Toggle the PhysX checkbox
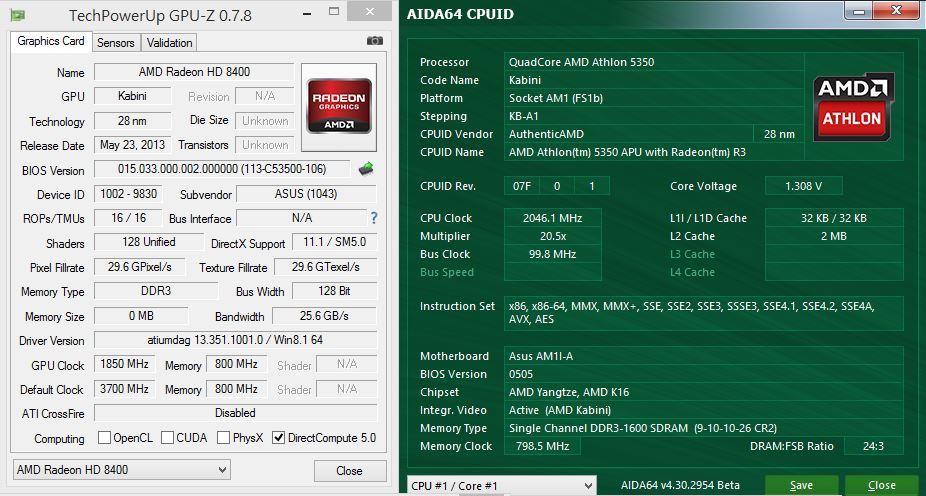The width and height of the screenshot is (926, 496). point(223,438)
